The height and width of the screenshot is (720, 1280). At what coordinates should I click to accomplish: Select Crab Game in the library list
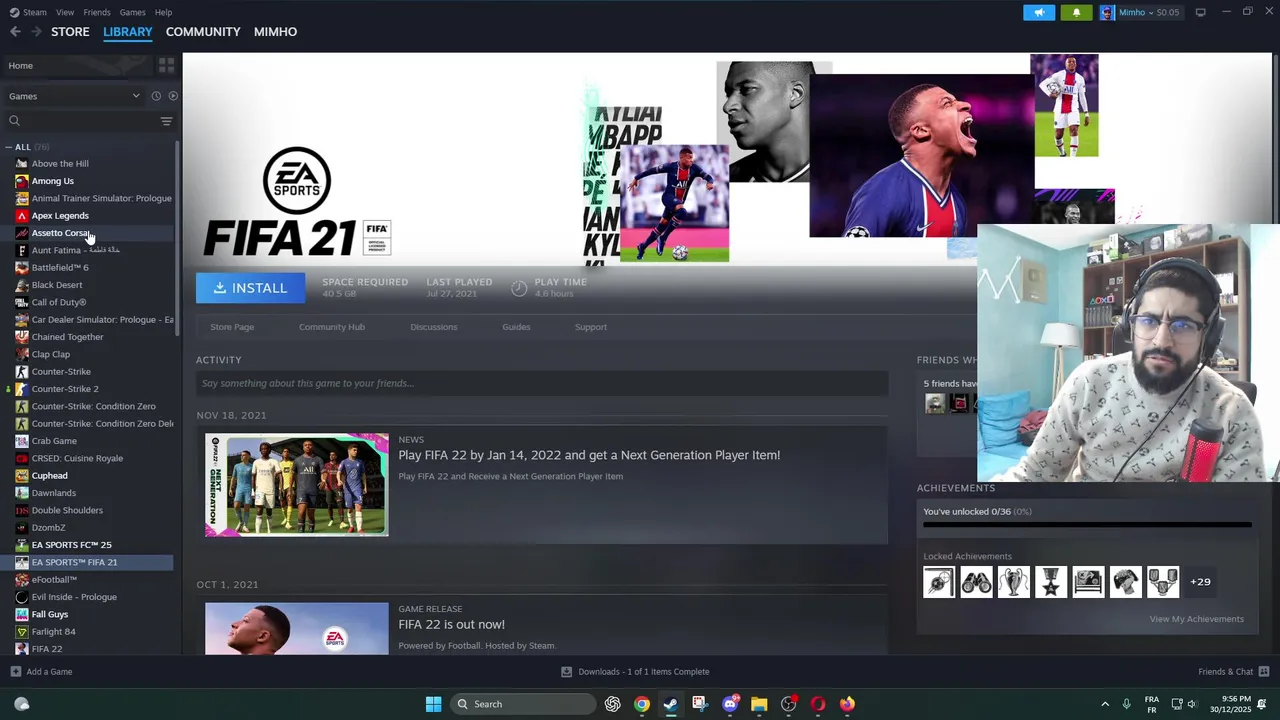click(54, 441)
